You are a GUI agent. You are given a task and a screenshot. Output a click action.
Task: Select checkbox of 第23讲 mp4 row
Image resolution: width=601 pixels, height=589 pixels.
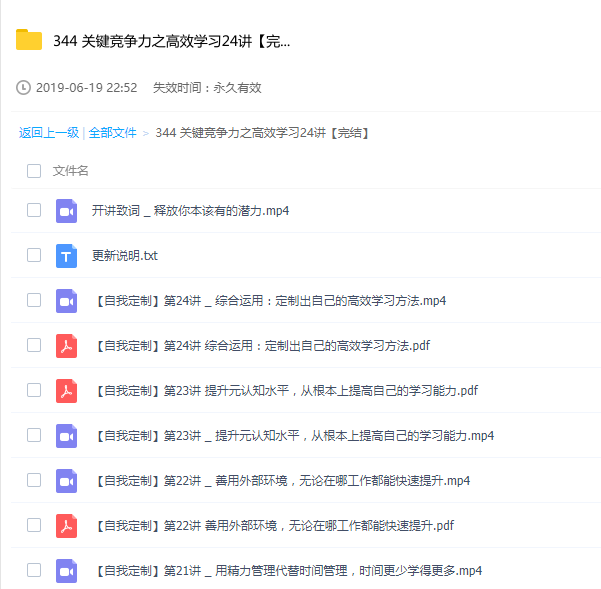point(34,435)
